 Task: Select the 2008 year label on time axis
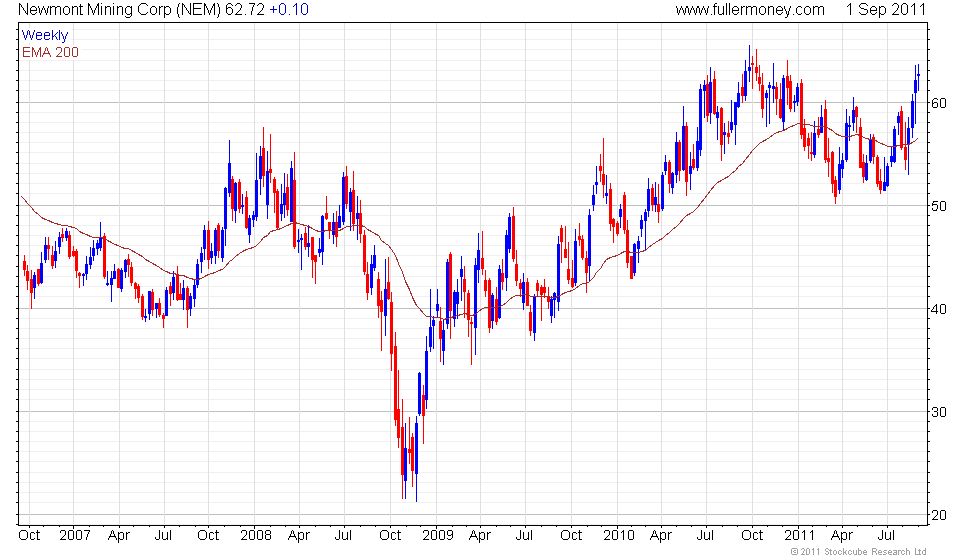[x=256, y=536]
